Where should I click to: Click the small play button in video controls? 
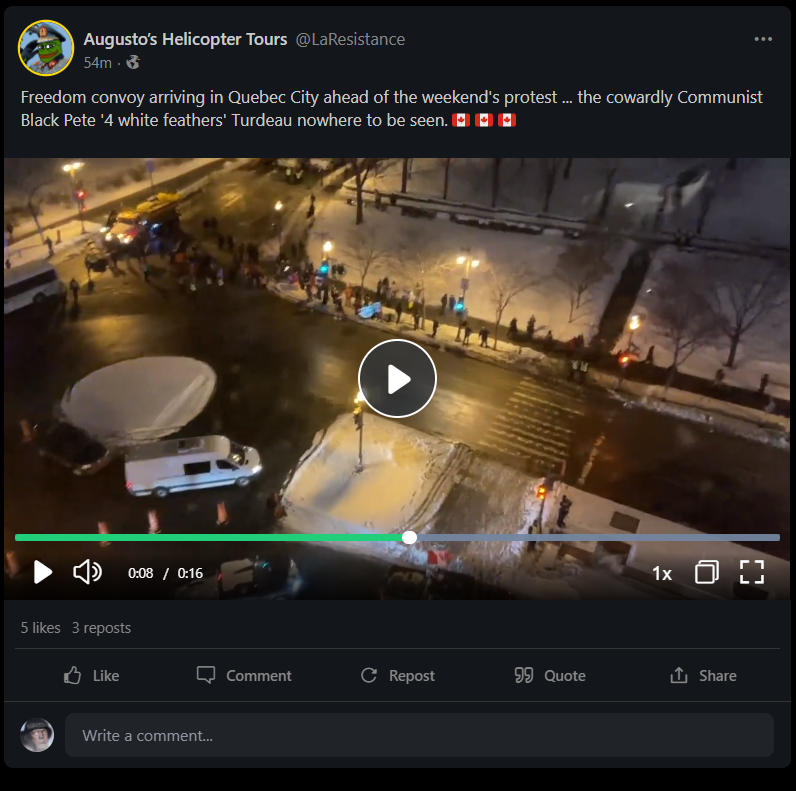43,573
